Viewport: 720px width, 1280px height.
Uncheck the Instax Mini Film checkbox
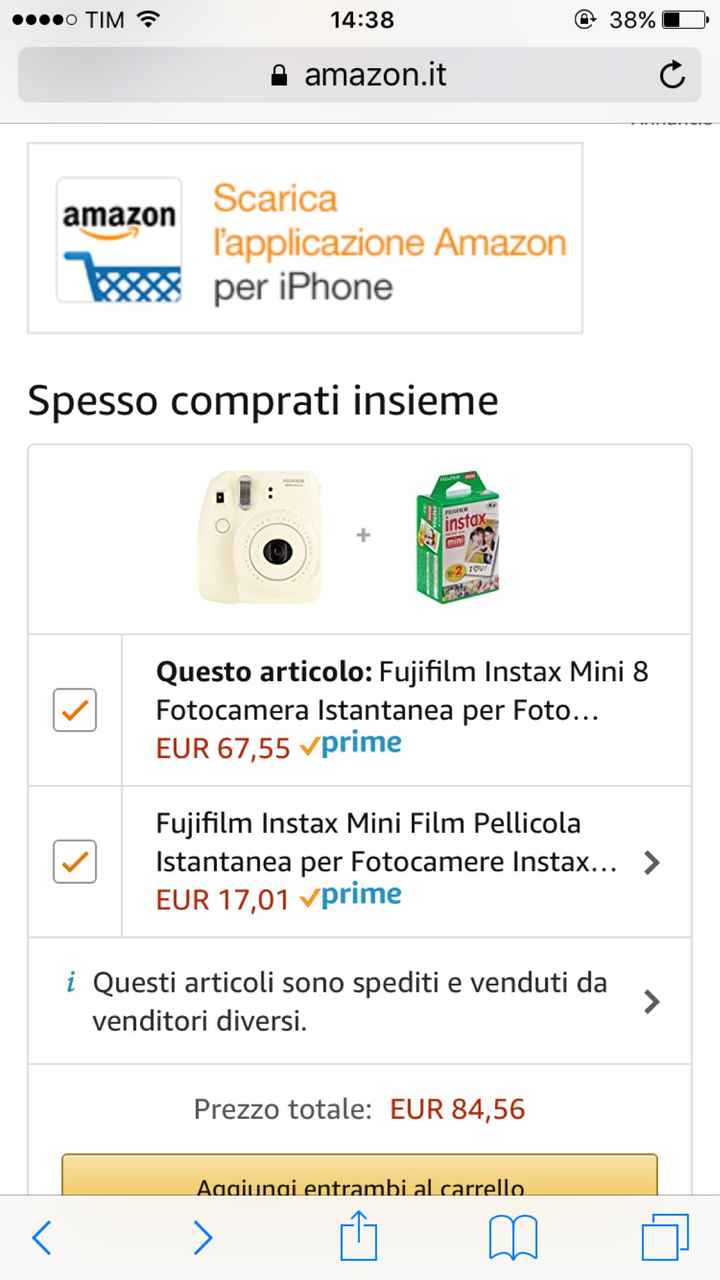(x=75, y=861)
